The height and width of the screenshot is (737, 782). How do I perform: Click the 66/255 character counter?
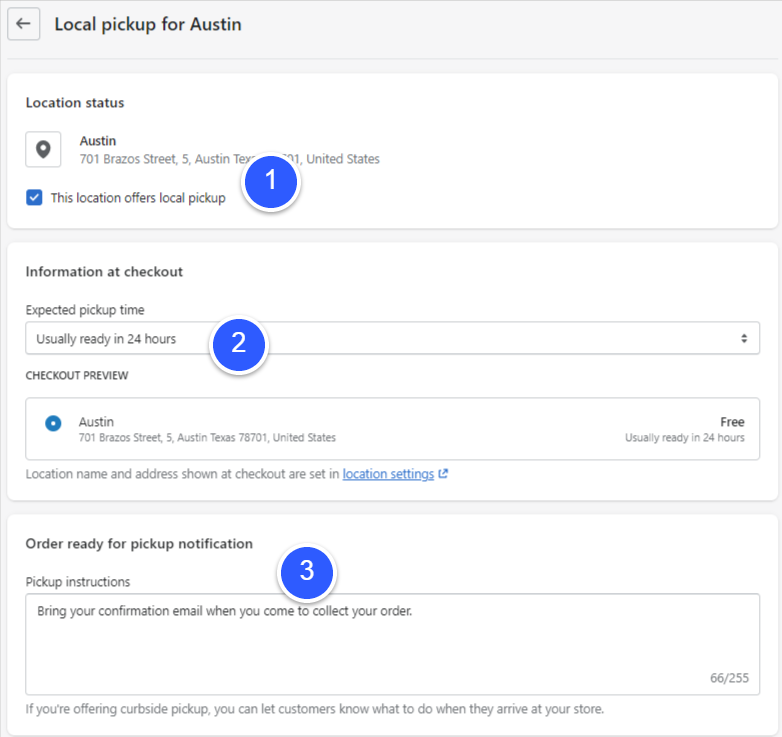(x=729, y=678)
